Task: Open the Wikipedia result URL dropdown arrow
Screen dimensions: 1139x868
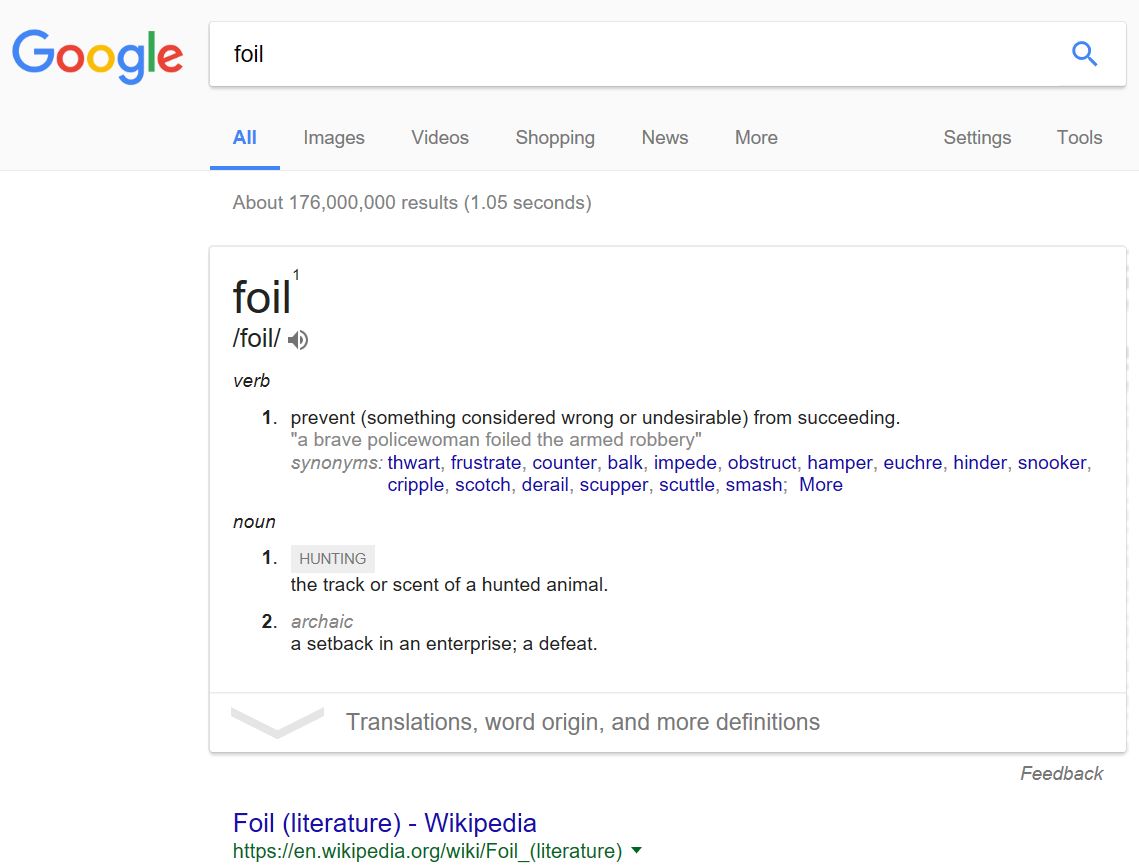Action: click(x=637, y=850)
